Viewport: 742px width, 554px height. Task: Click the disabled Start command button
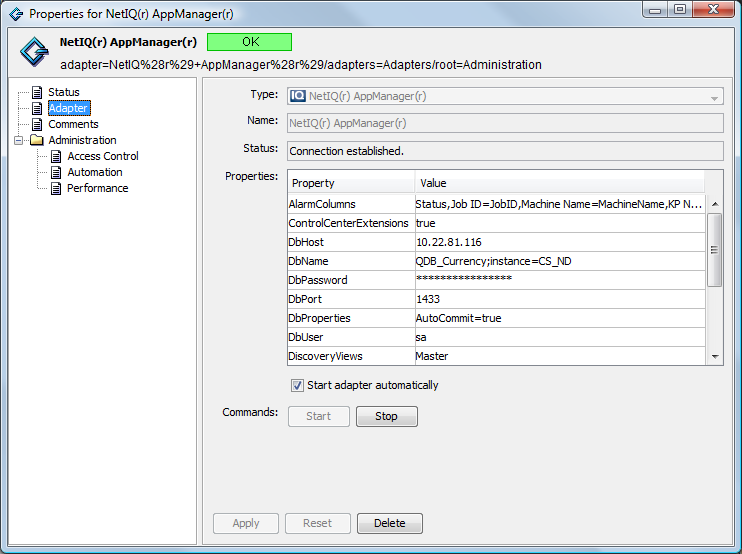tap(318, 416)
